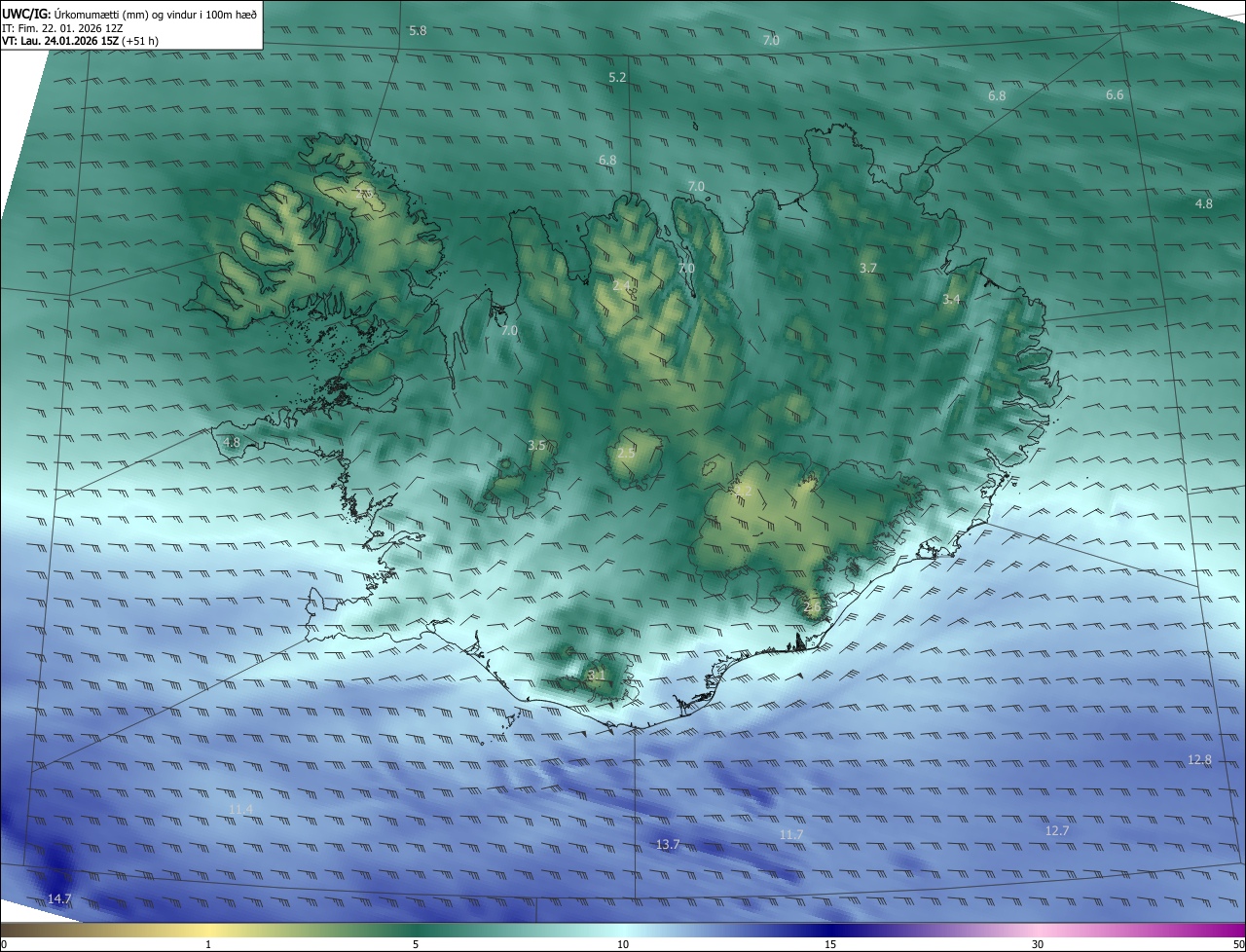Click the 2.4 value label
The width and height of the screenshot is (1246, 952).
click(621, 285)
